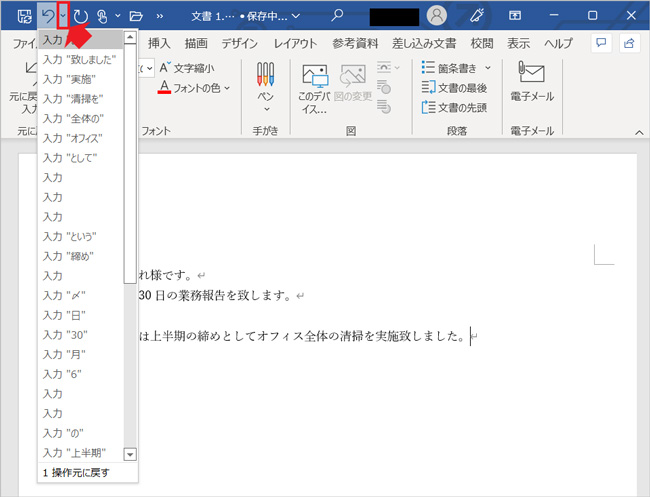The height and width of the screenshot is (497, 650).
Task: Open the comments icon button
Action: click(601, 43)
